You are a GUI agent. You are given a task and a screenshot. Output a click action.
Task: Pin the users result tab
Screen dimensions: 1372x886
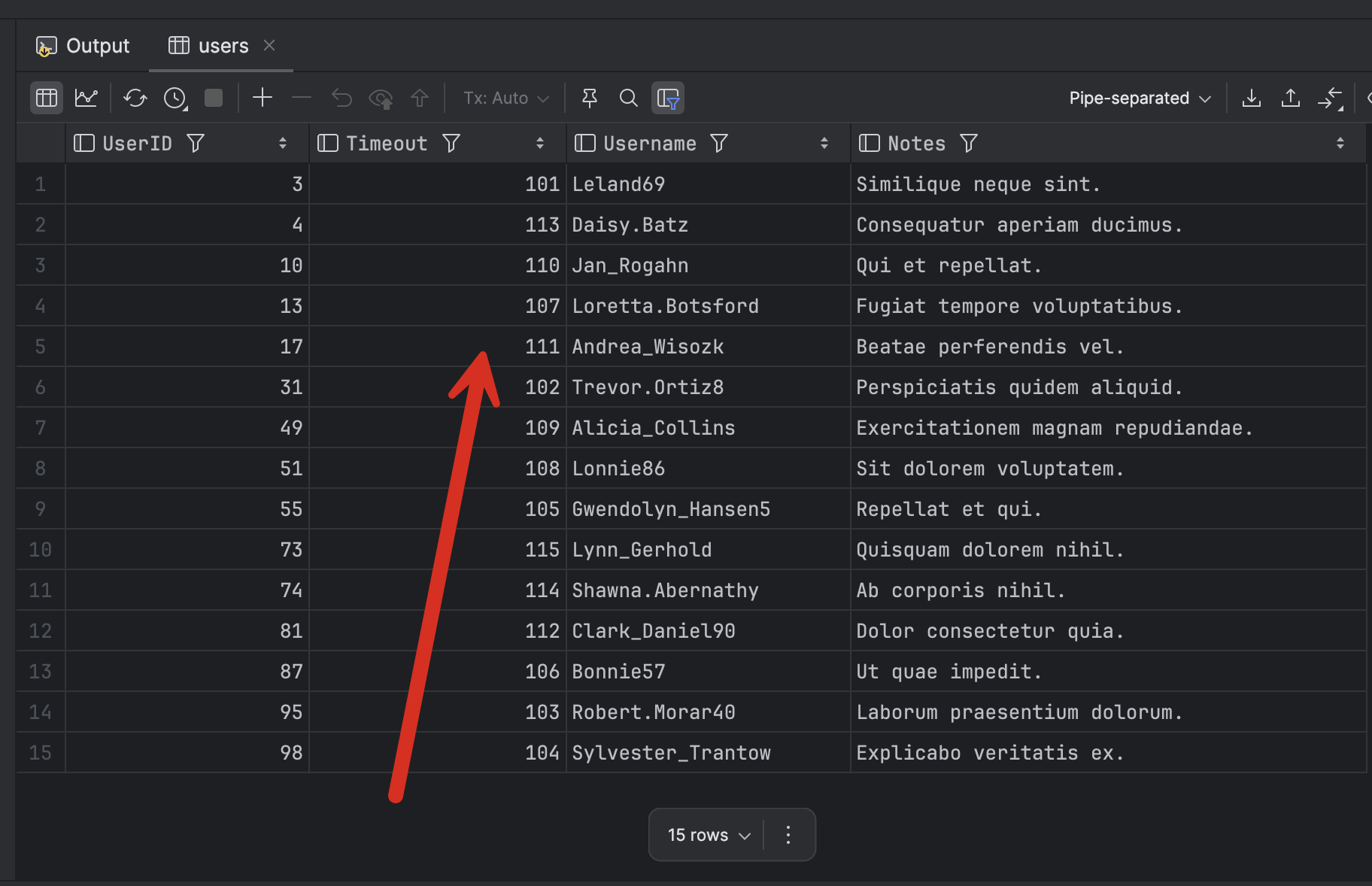[590, 98]
